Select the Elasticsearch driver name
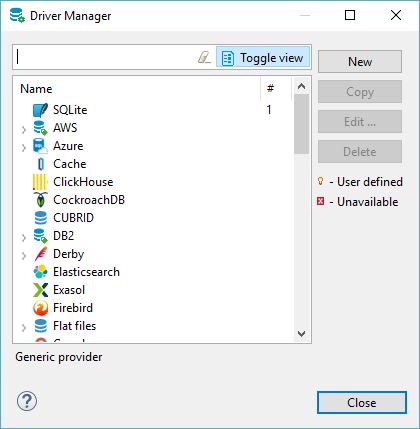This screenshot has height=429, width=420. point(86,272)
